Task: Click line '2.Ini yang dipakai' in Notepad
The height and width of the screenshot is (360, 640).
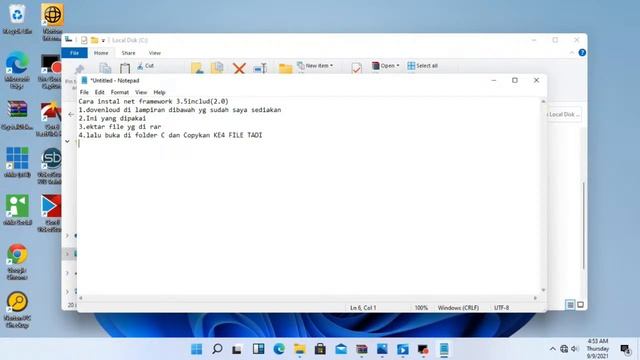Action: [x=112, y=118]
